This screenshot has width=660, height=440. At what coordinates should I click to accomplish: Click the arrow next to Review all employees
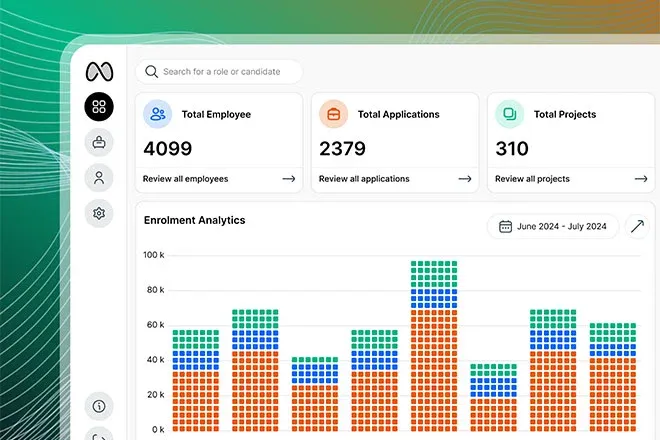[289, 179]
